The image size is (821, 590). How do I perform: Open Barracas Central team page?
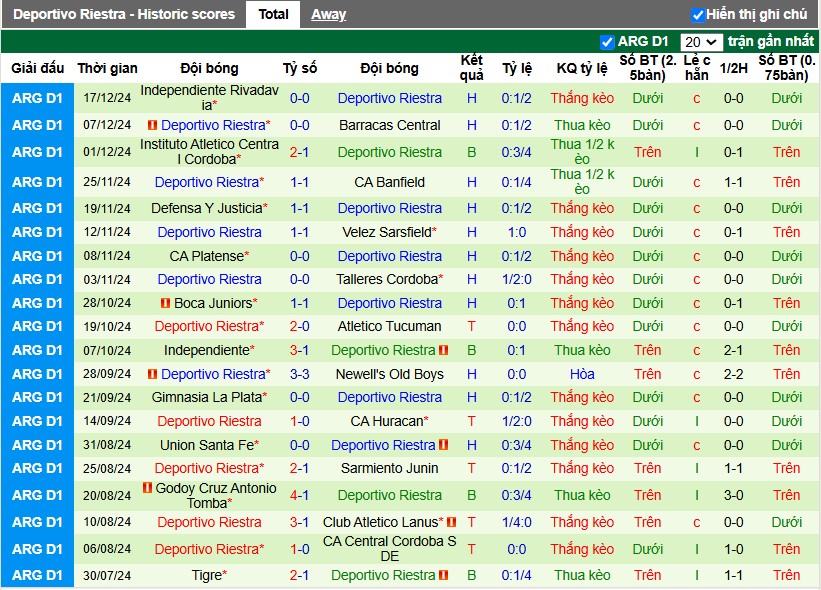click(x=390, y=125)
